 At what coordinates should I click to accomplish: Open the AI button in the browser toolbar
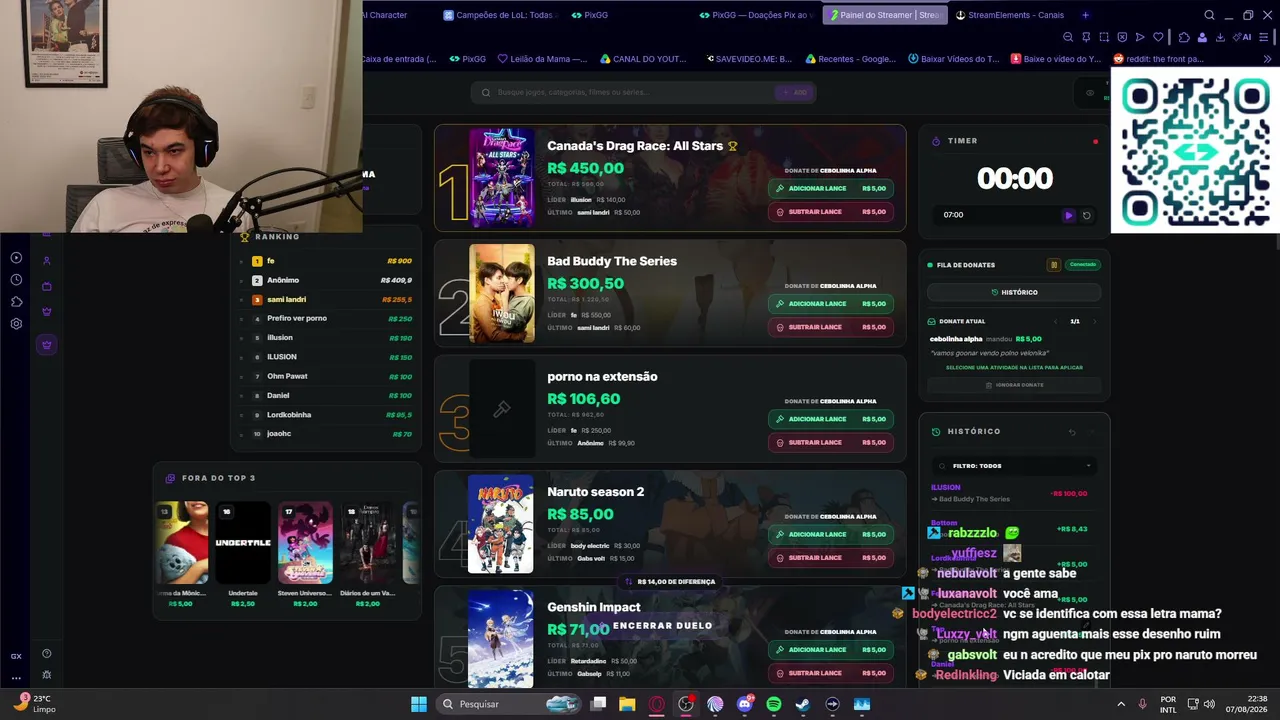coord(1243,37)
